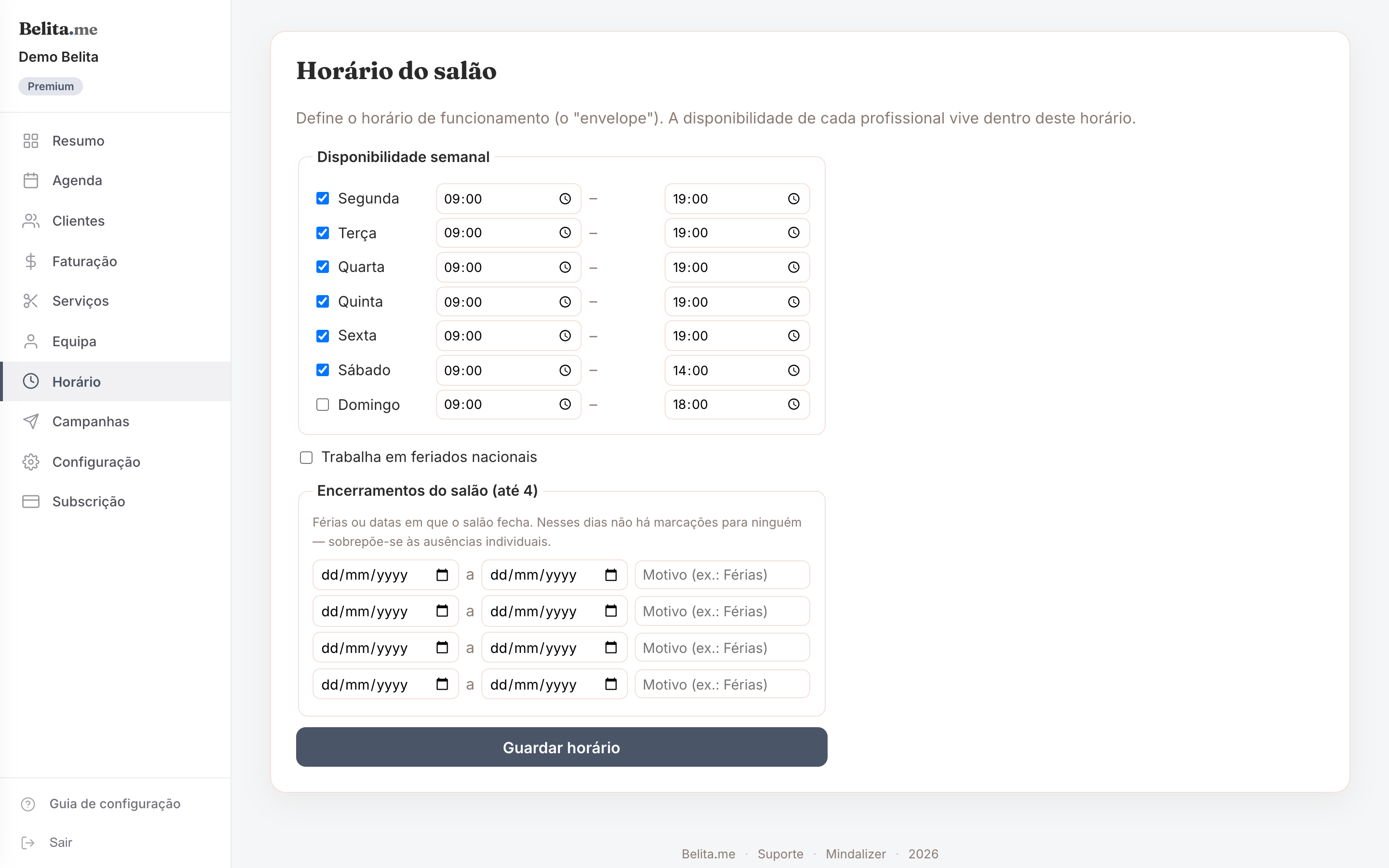Click the third Motivo text field
Image resolution: width=1389 pixels, height=868 pixels.
point(722,648)
